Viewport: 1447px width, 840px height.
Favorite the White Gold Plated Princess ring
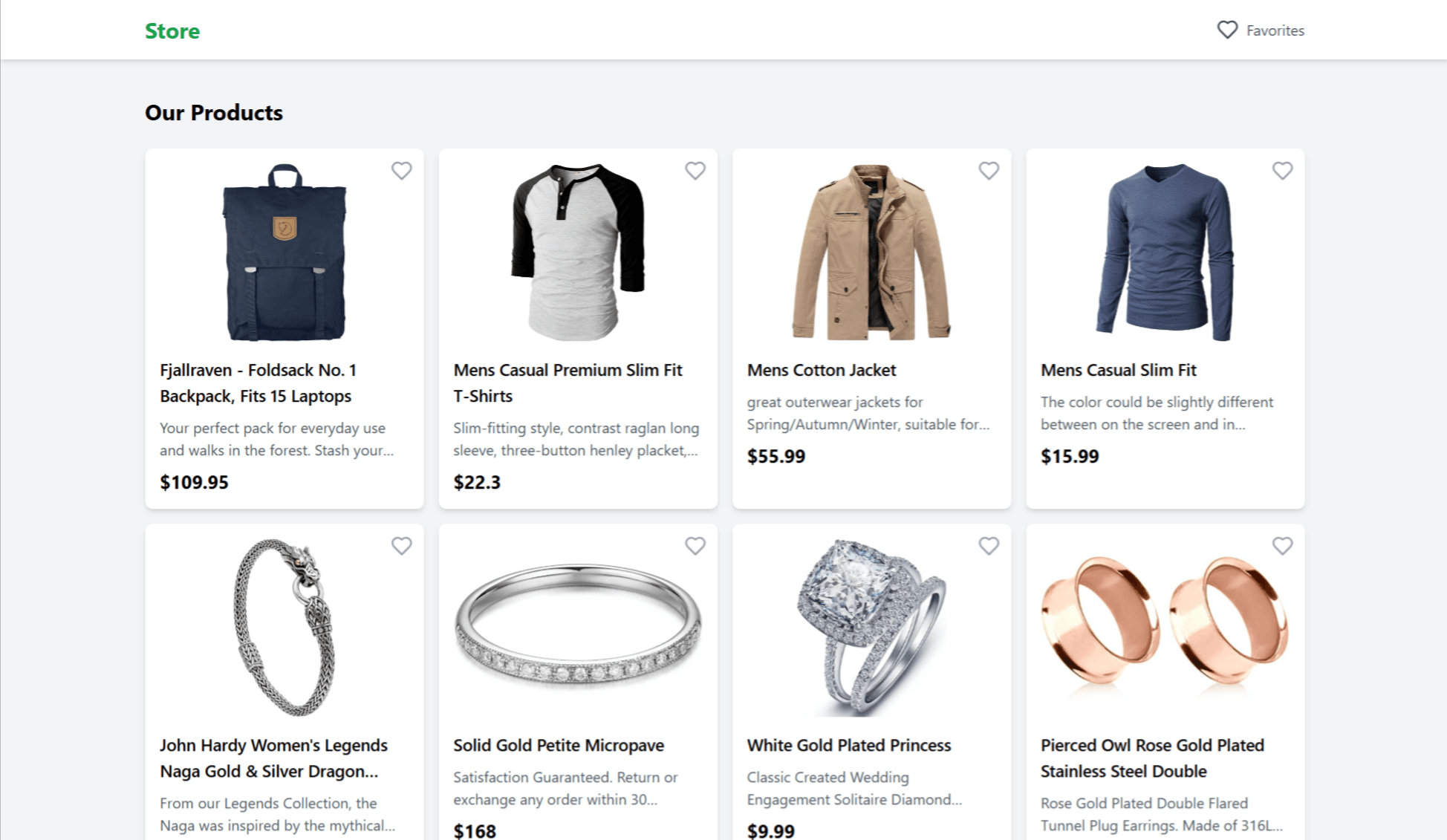989,545
